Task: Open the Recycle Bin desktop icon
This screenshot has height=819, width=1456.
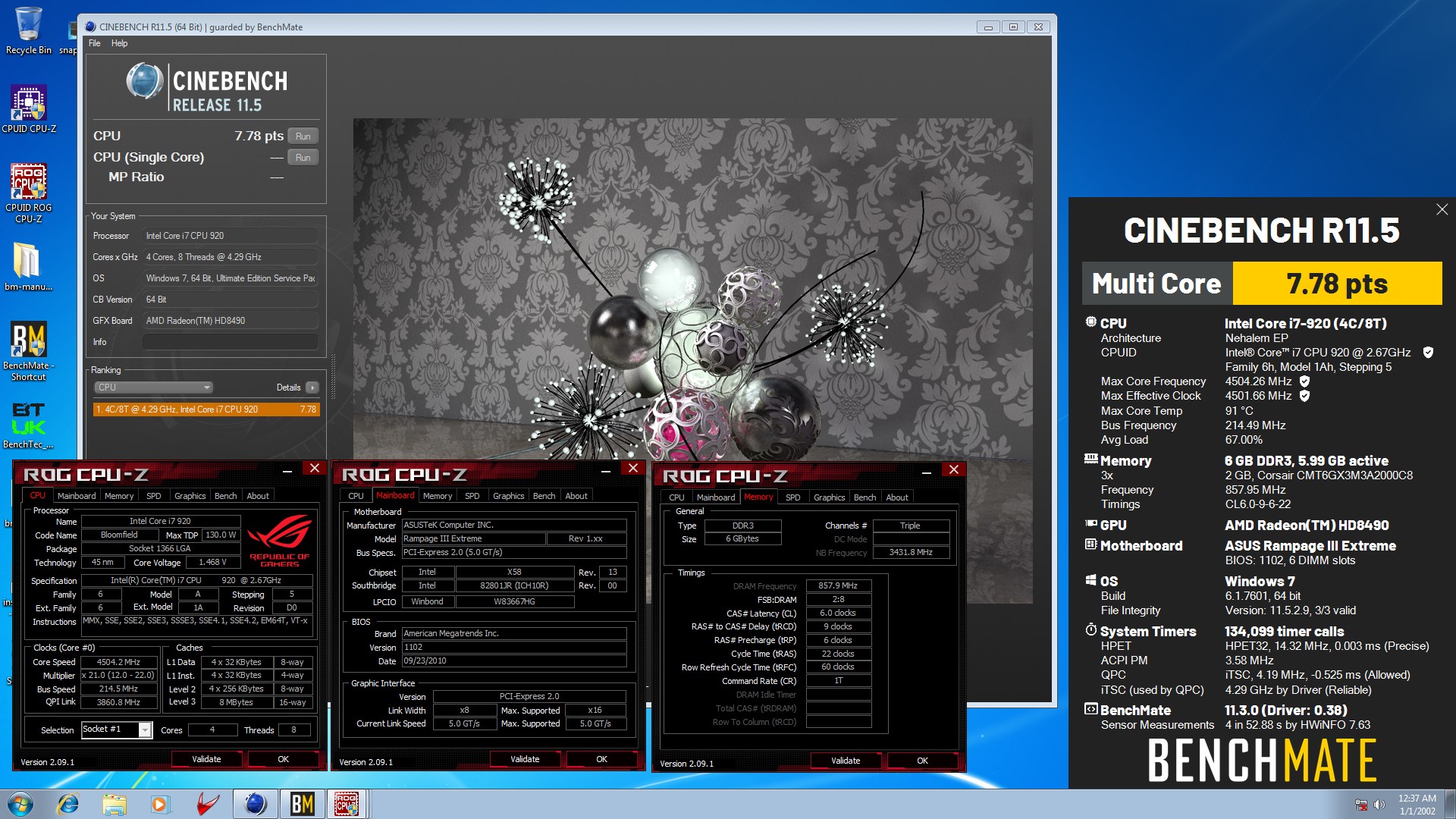Action: point(28,30)
